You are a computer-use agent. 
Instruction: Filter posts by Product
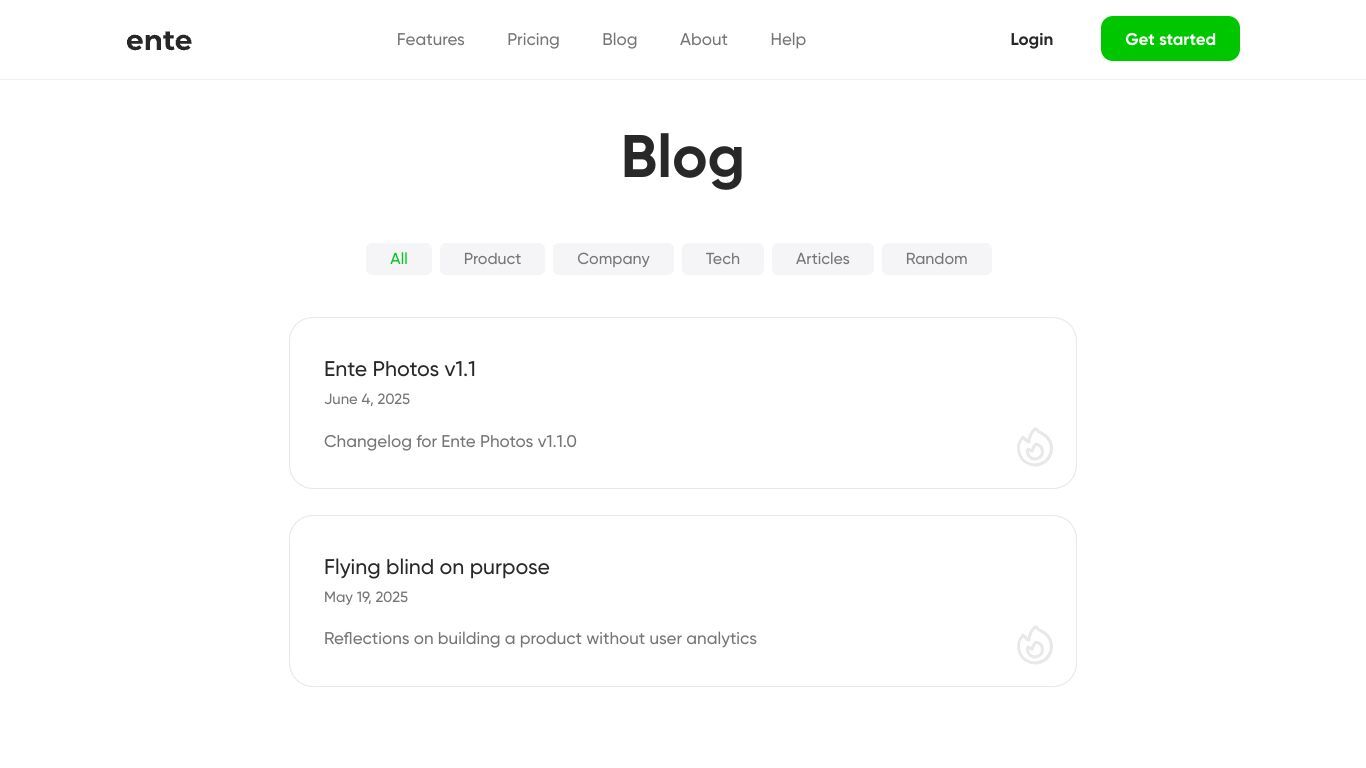point(492,259)
